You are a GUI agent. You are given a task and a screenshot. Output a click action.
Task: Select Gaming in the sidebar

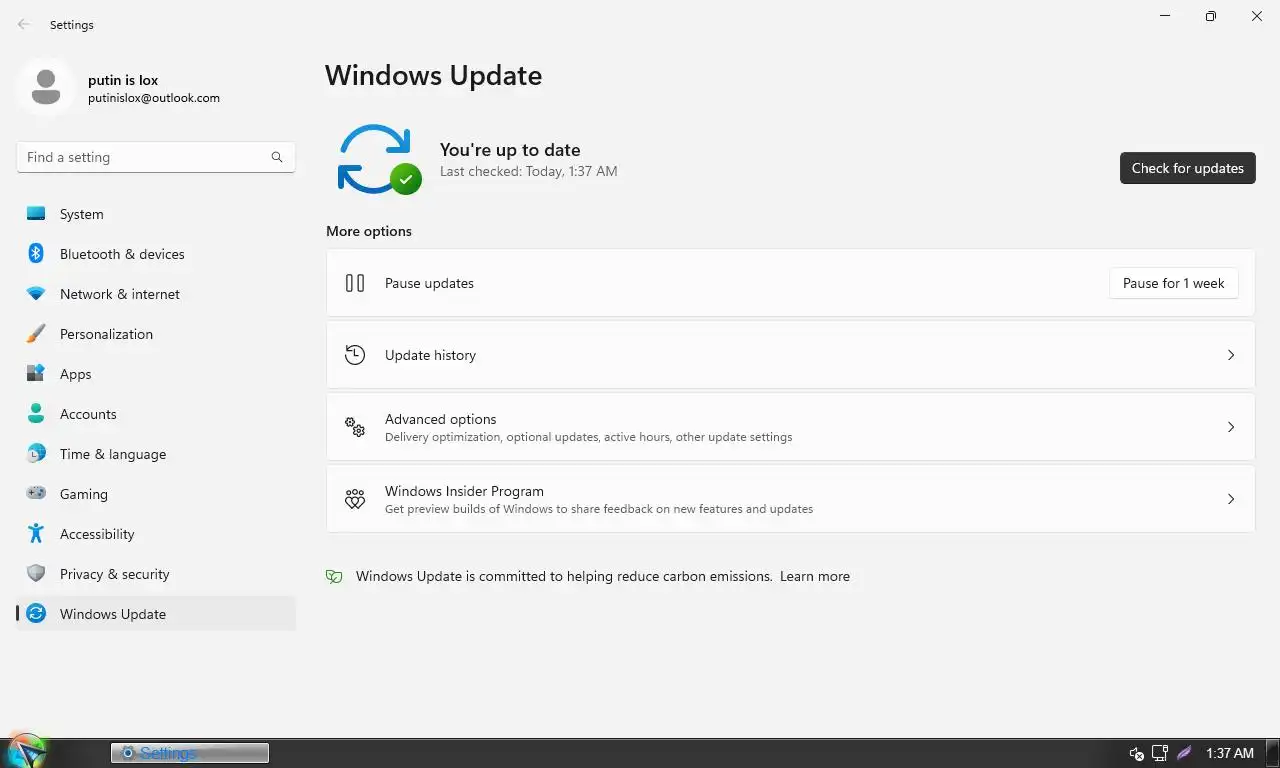[x=156, y=494]
